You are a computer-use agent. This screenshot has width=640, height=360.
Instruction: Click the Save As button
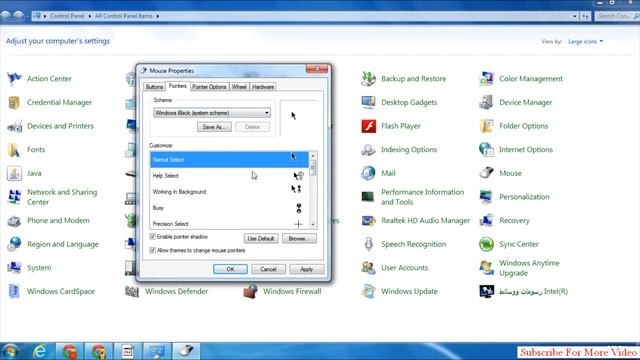[214, 127]
